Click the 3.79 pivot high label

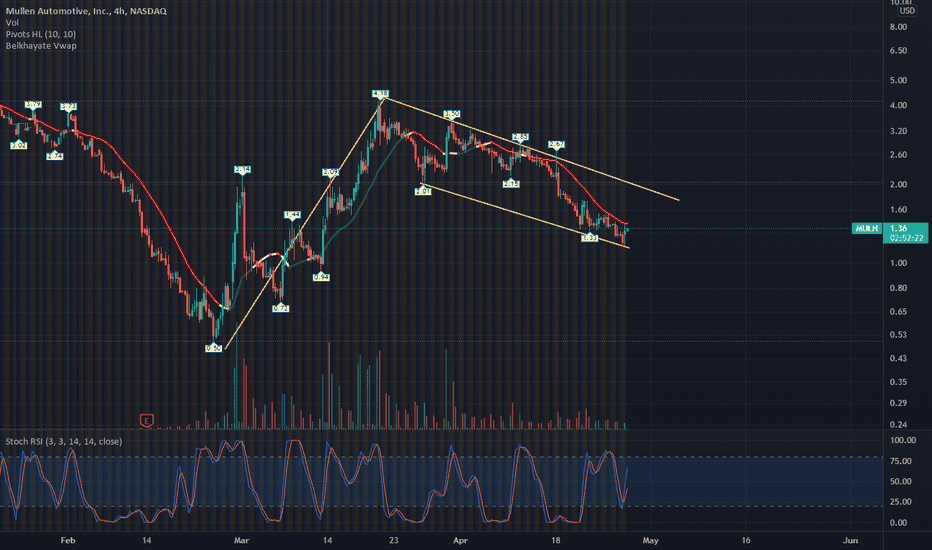[33, 105]
